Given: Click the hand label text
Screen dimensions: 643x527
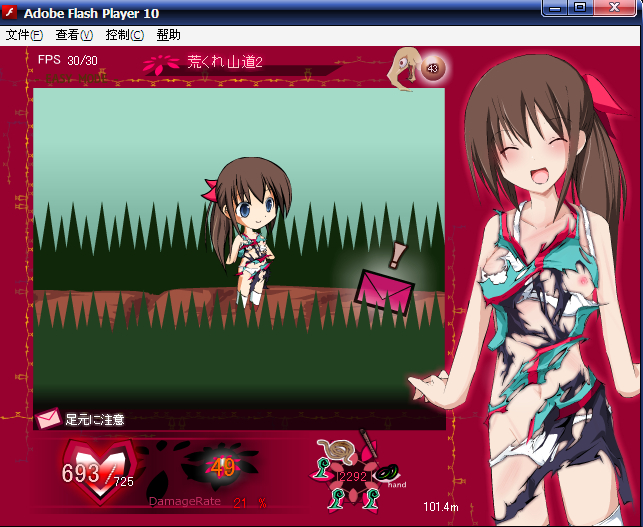Looking at the screenshot, I should [x=397, y=485].
